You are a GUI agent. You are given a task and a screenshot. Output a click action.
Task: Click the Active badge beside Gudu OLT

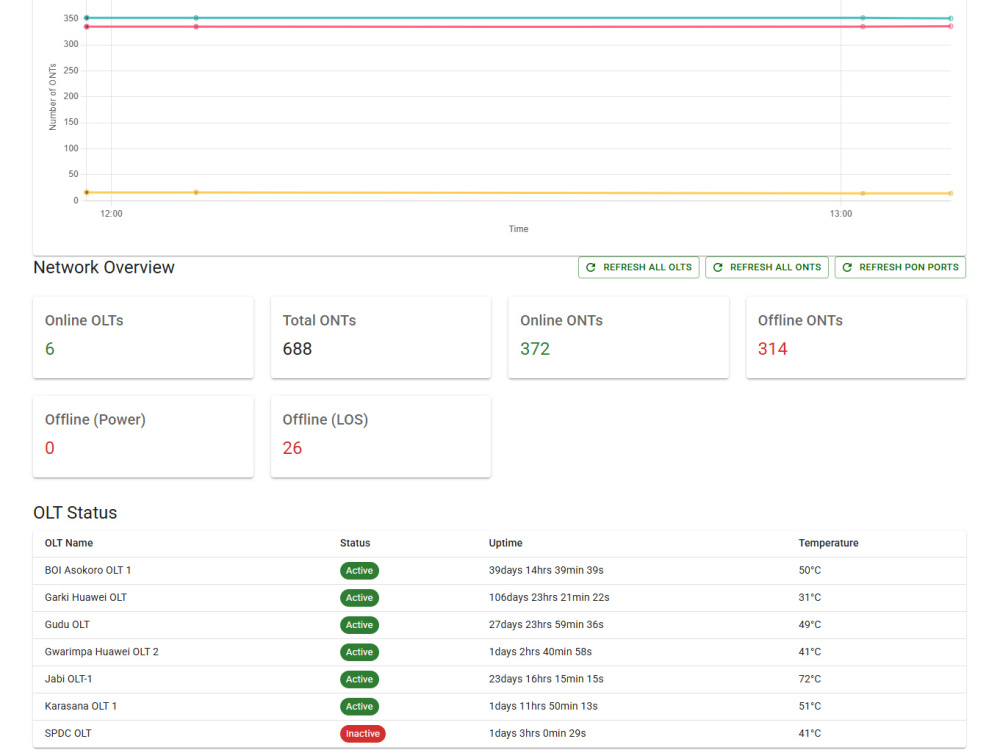tap(359, 624)
